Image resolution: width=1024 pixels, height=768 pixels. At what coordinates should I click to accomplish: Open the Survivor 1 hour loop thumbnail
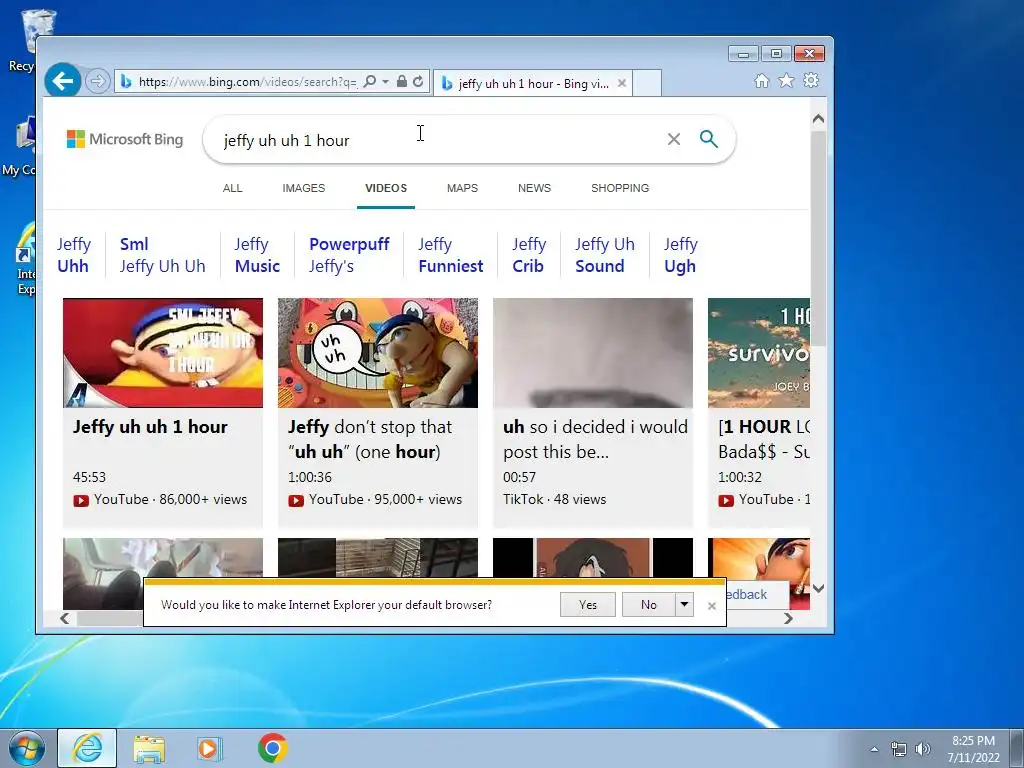click(x=759, y=353)
